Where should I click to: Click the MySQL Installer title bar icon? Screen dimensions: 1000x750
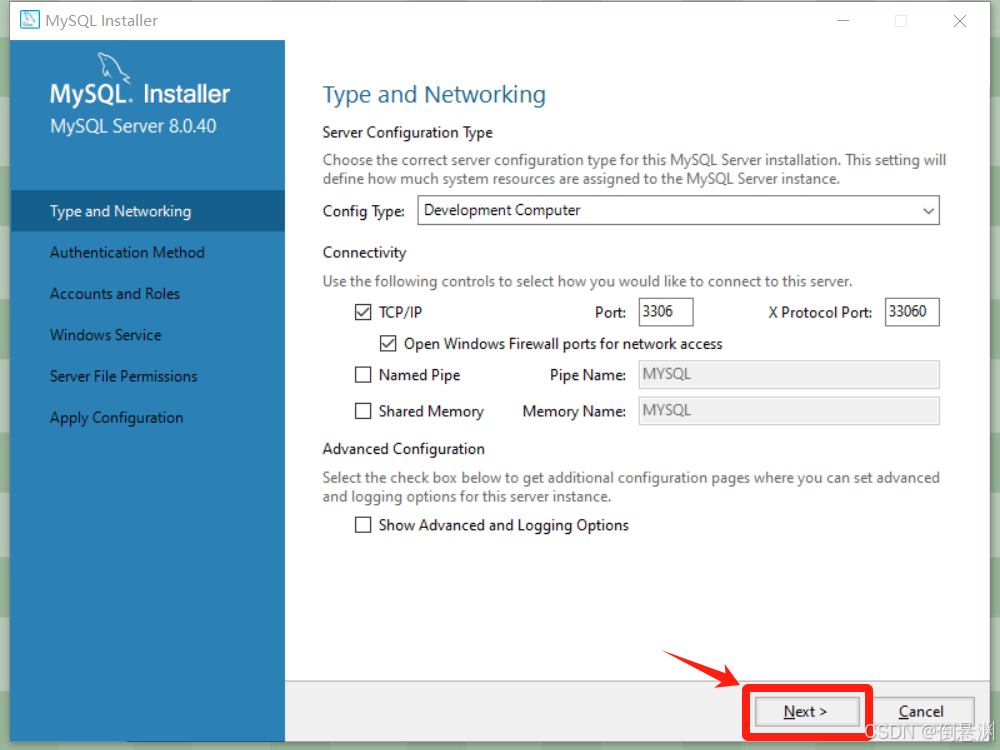click(29, 20)
